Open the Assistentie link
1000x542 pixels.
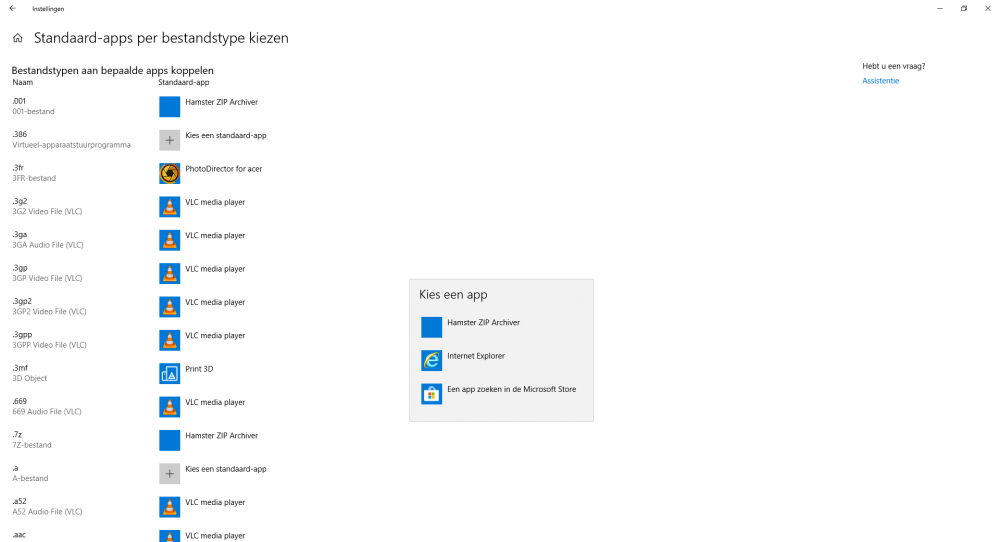pos(881,81)
